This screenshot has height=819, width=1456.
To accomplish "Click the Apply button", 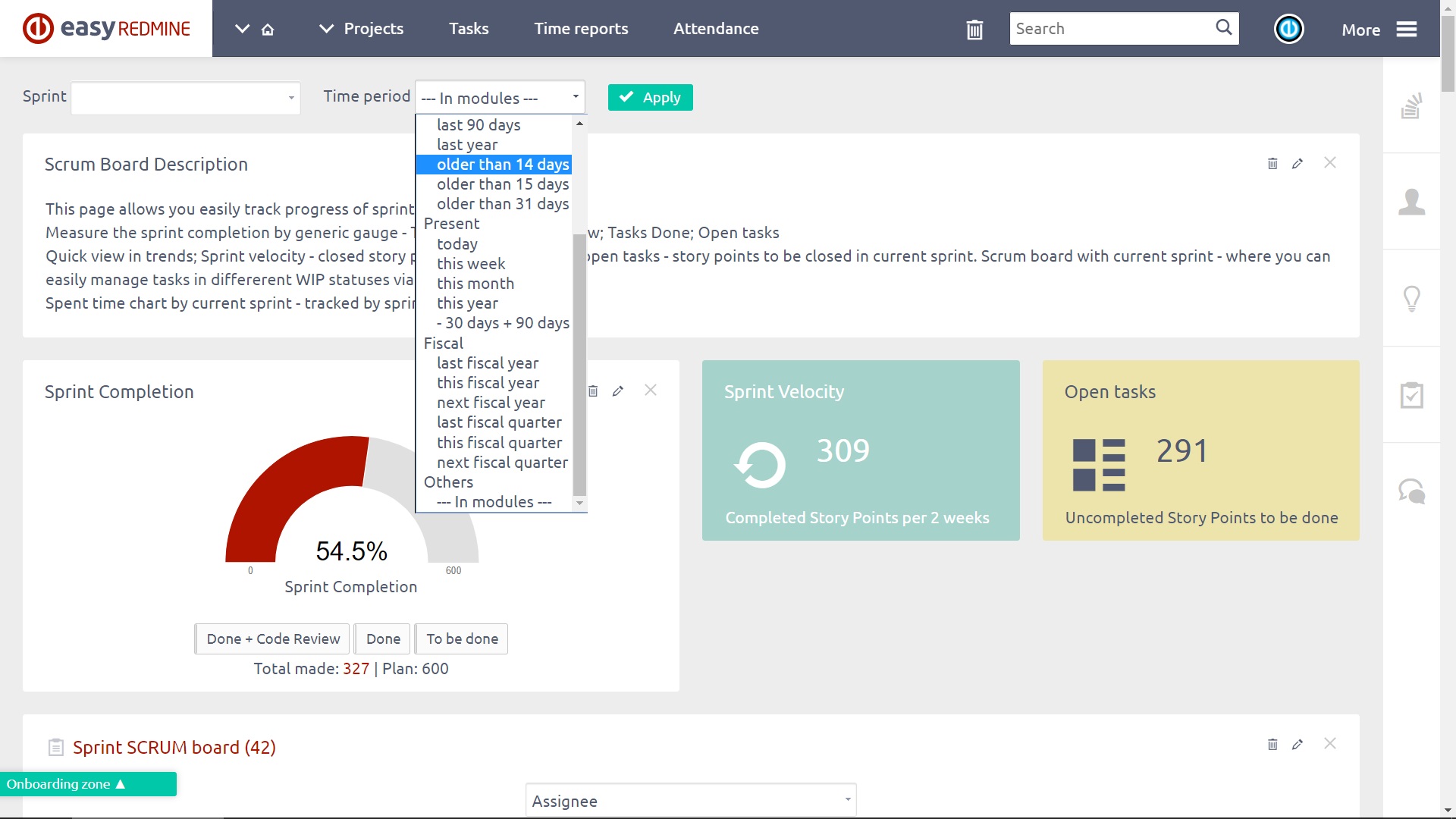I will pos(650,97).
